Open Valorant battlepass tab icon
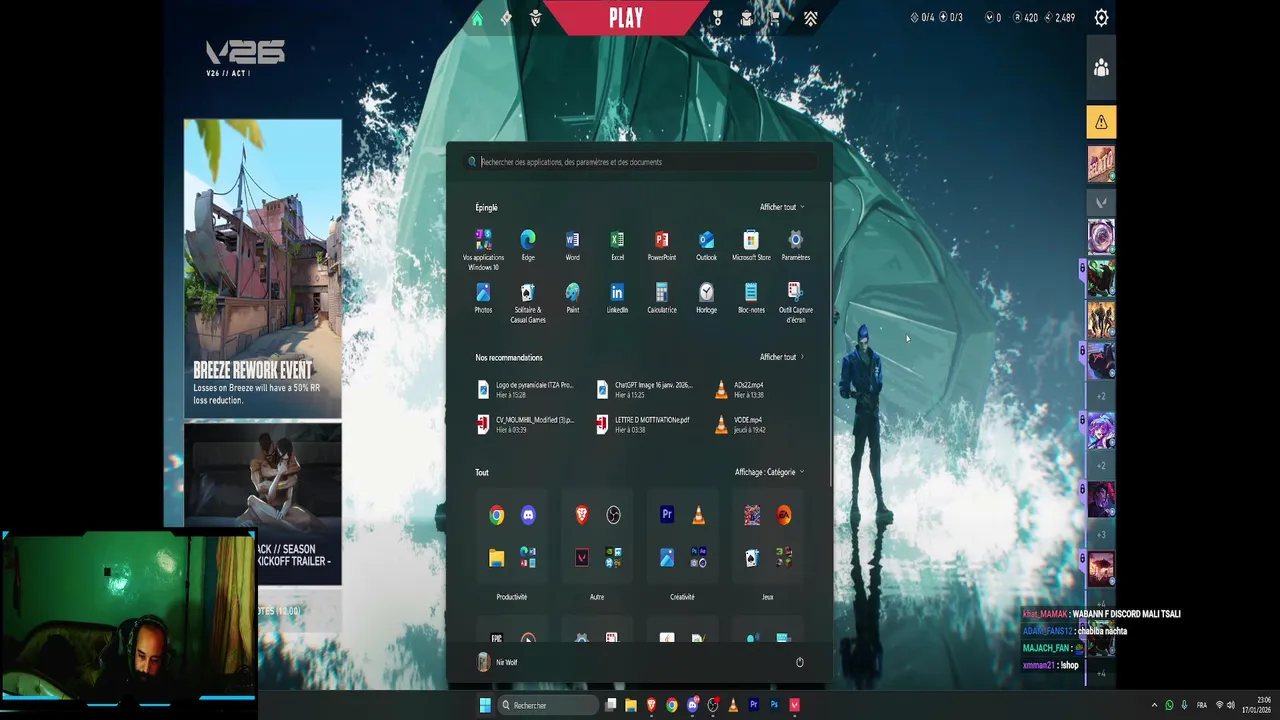 pos(506,18)
